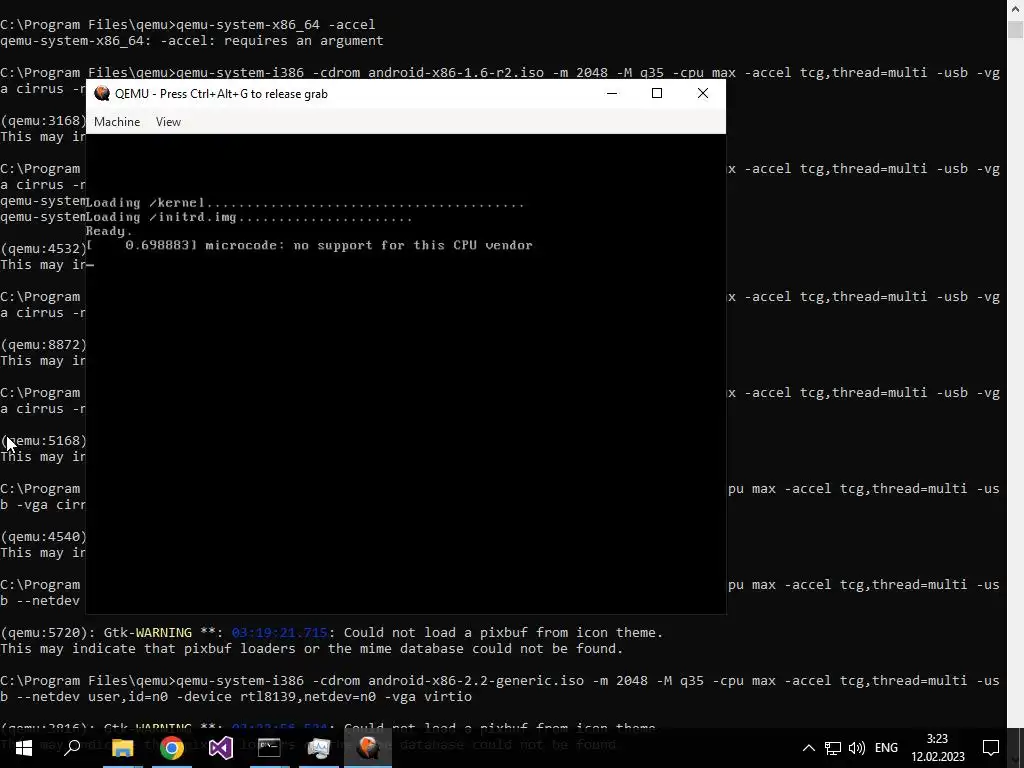Click the 'microcode: no support for this CPU vendor' line
Screen dimensions: 1024x768
[x=310, y=246]
